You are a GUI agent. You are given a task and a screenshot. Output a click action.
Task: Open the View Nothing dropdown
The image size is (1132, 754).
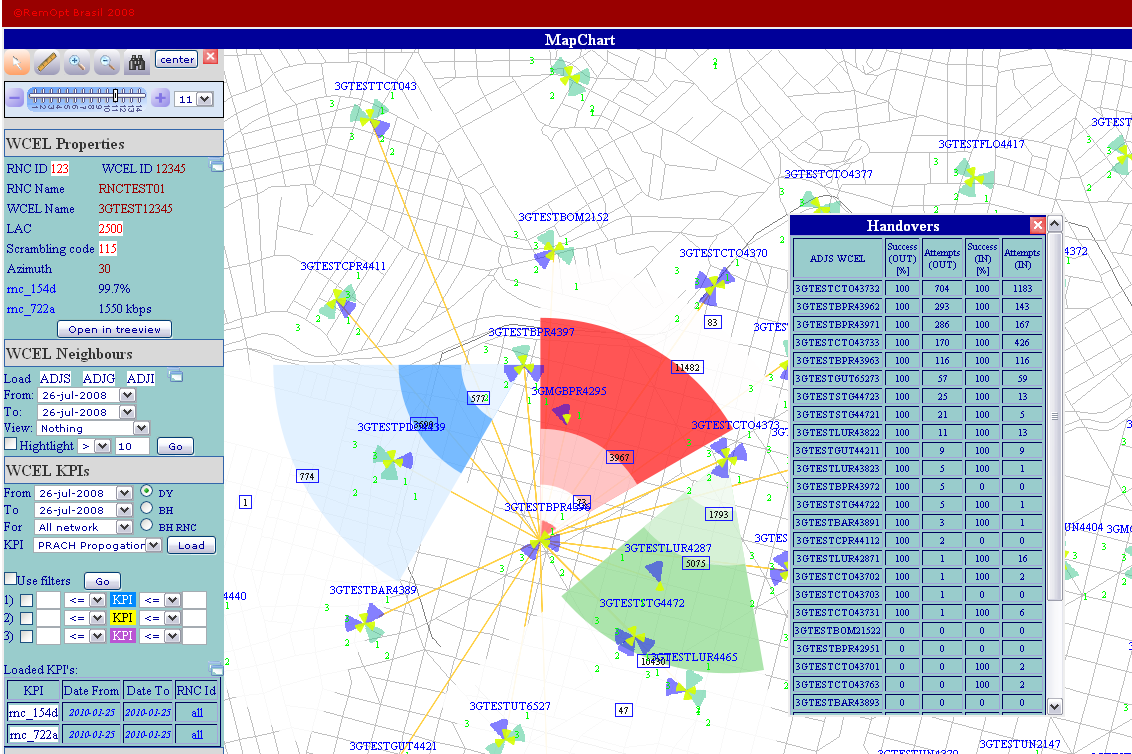pos(93,428)
